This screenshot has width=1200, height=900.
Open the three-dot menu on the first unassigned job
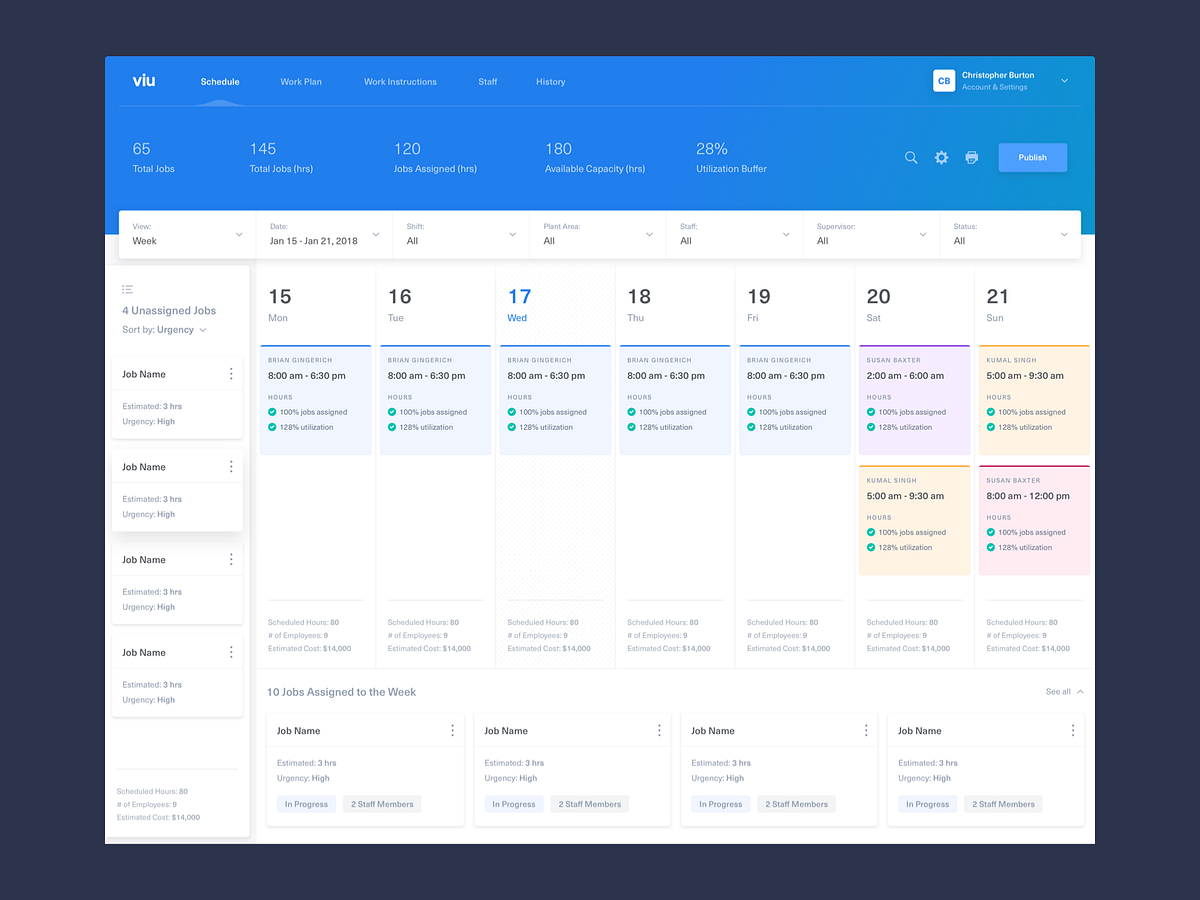coord(230,373)
